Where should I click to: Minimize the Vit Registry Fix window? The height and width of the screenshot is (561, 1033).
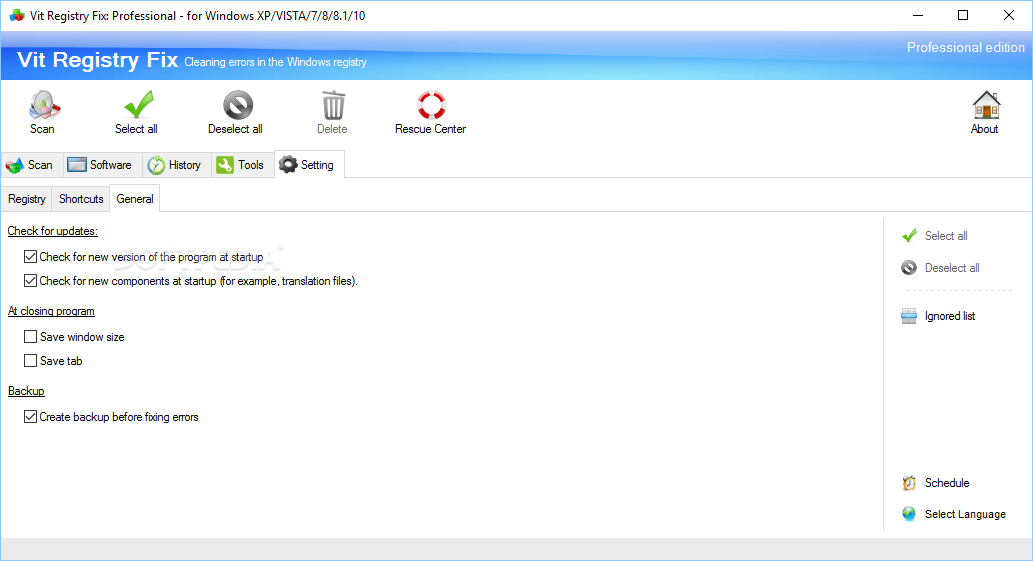tap(918, 15)
